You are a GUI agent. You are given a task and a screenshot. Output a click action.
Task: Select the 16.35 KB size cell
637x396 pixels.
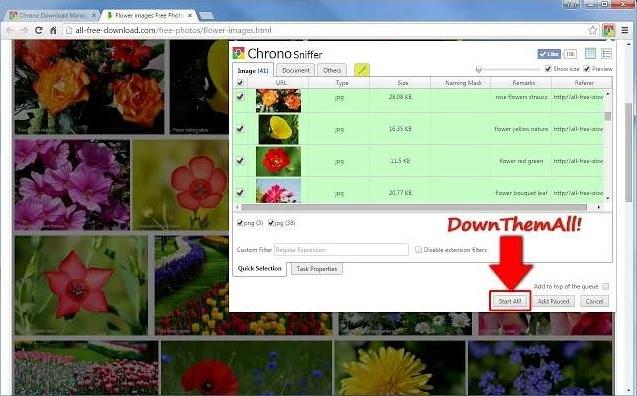(400, 129)
